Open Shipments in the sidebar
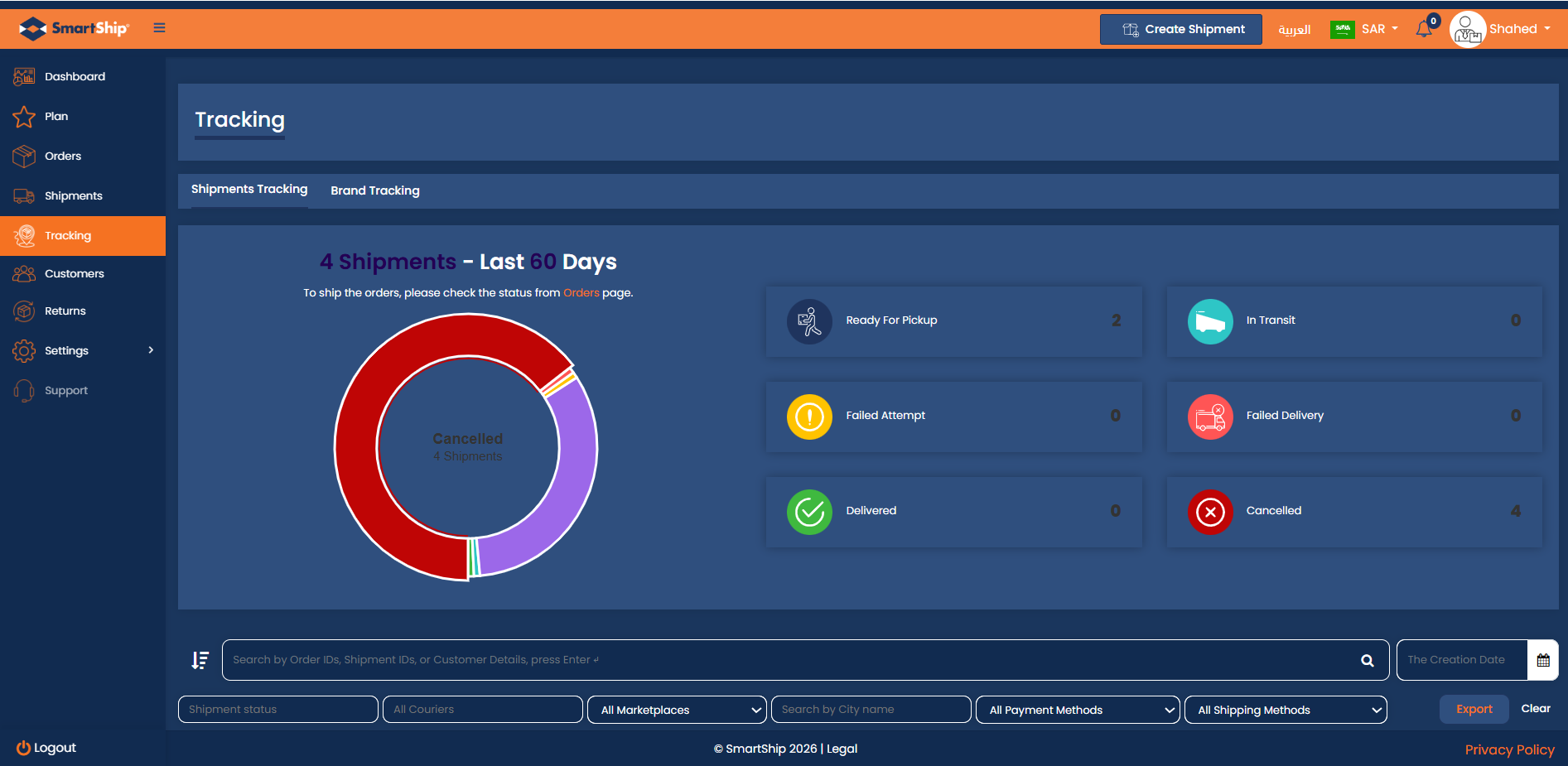This screenshot has height=766, width=1568. [73, 196]
